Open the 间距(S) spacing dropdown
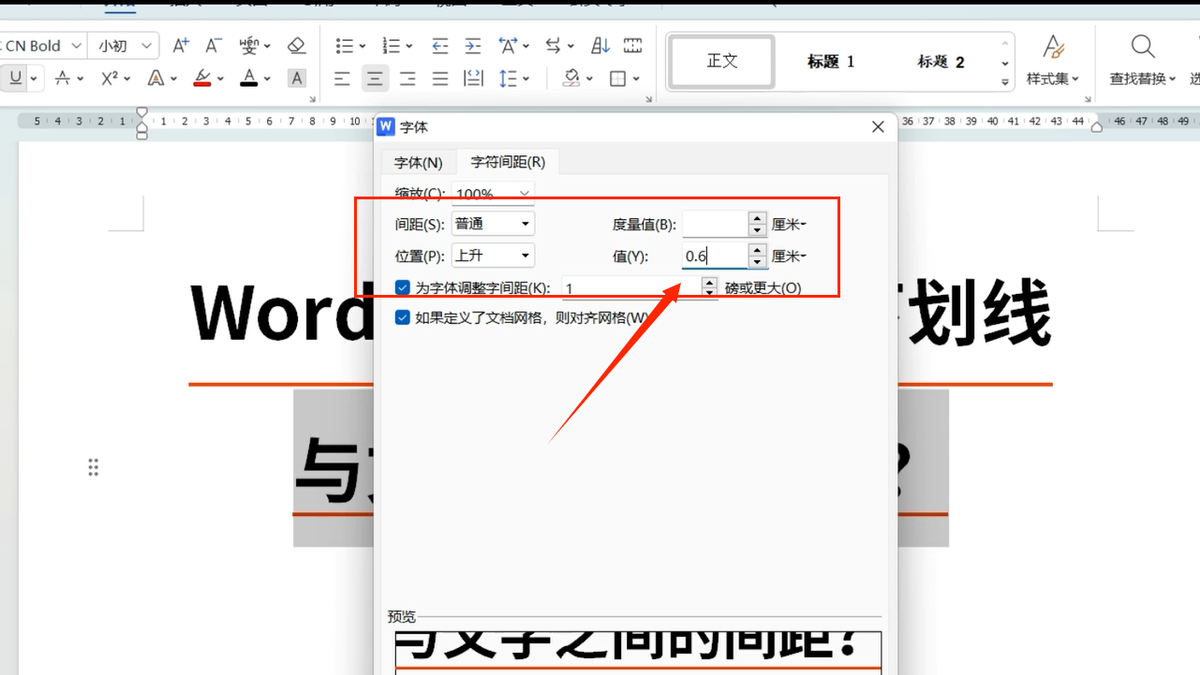 tap(525, 224)
